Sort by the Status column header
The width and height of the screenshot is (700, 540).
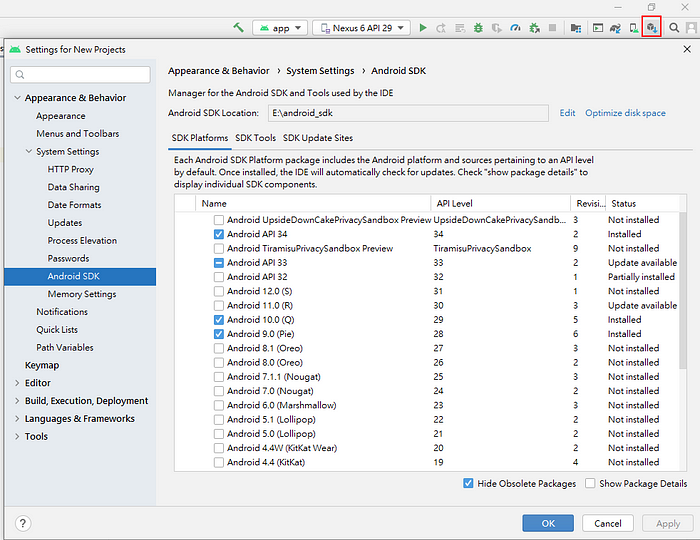coord(642,204)
